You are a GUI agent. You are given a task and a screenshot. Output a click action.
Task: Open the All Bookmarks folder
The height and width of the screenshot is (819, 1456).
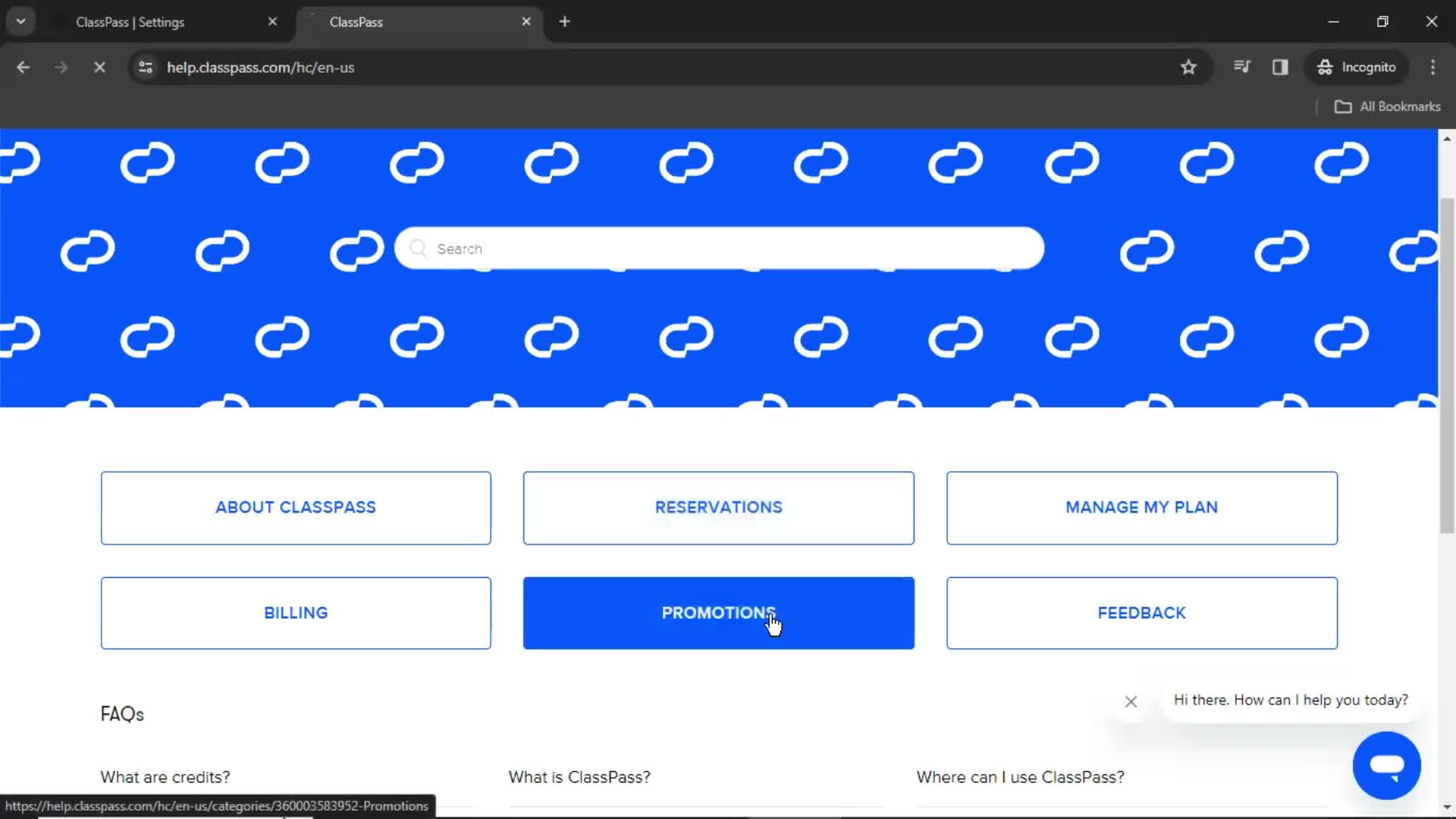[x=1387, y=107]
